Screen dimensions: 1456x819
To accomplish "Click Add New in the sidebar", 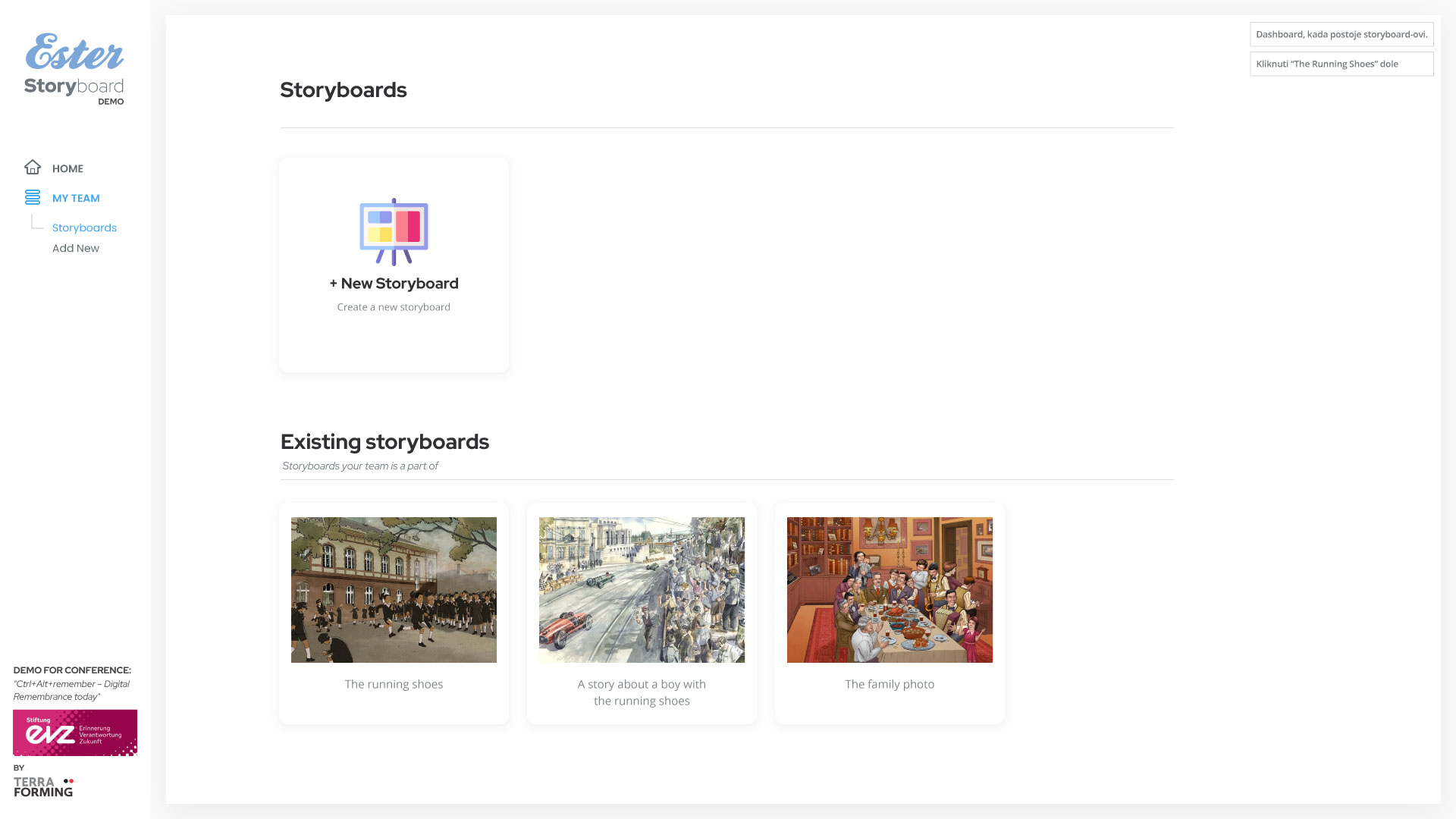I will pyautogui.click(x=76, y=248).
